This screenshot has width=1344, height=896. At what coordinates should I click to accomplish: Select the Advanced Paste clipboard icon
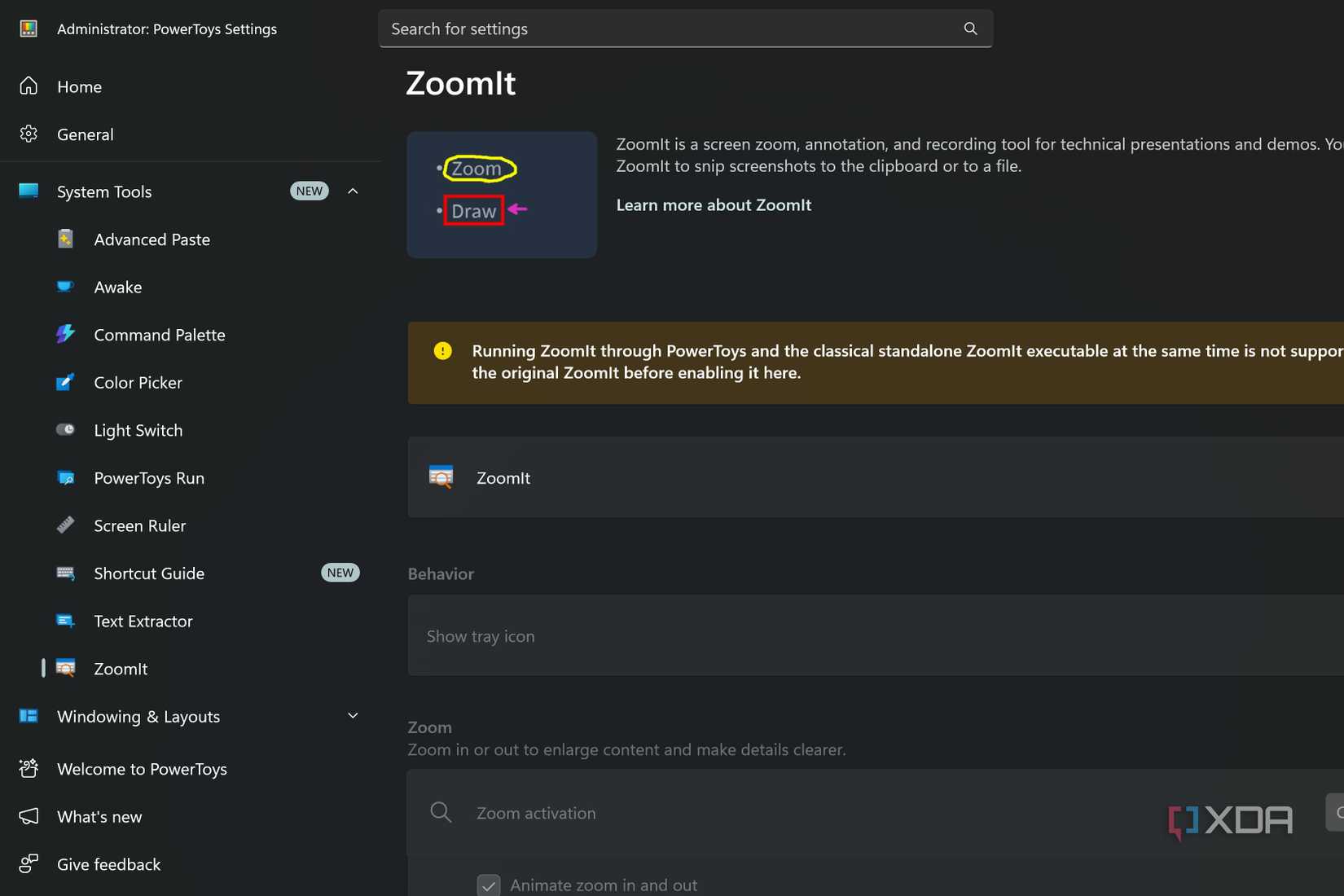point(65,239)
